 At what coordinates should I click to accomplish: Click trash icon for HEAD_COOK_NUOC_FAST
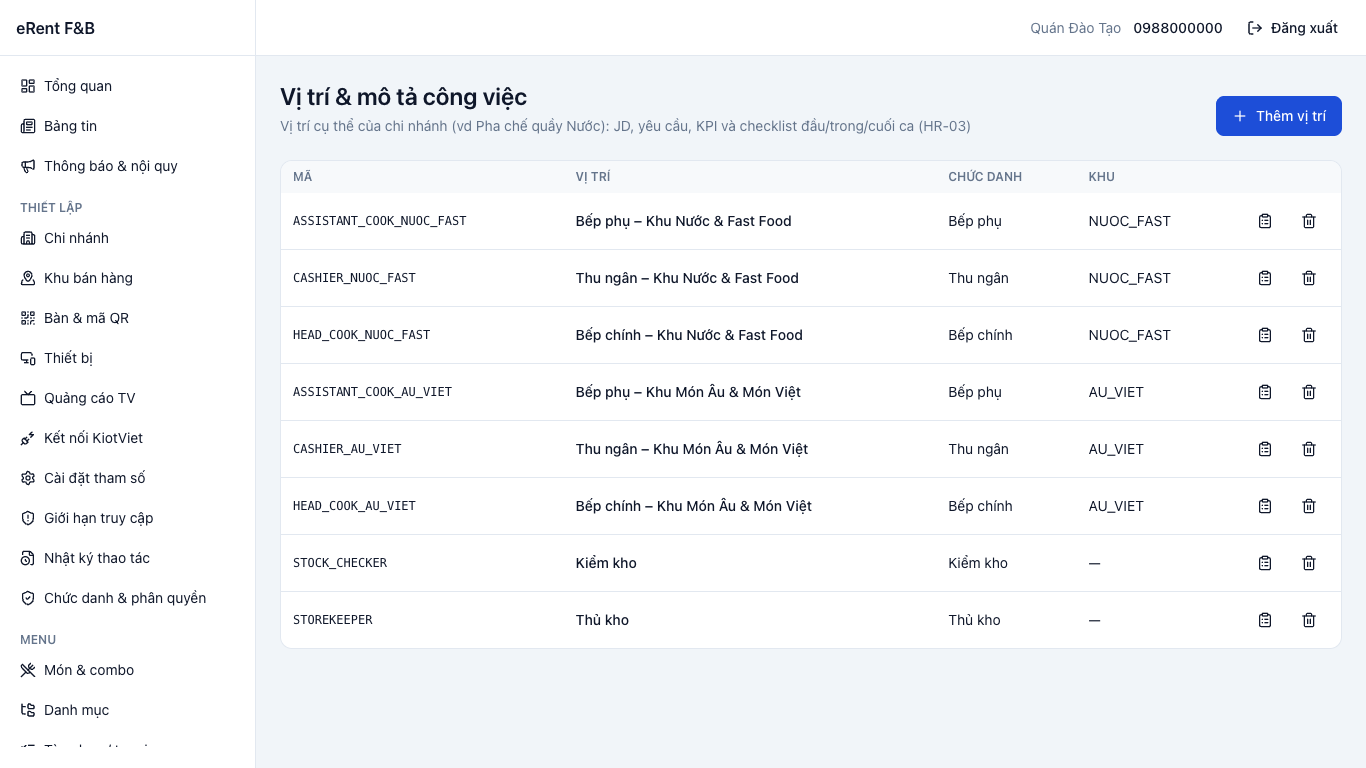(1309, 335)
